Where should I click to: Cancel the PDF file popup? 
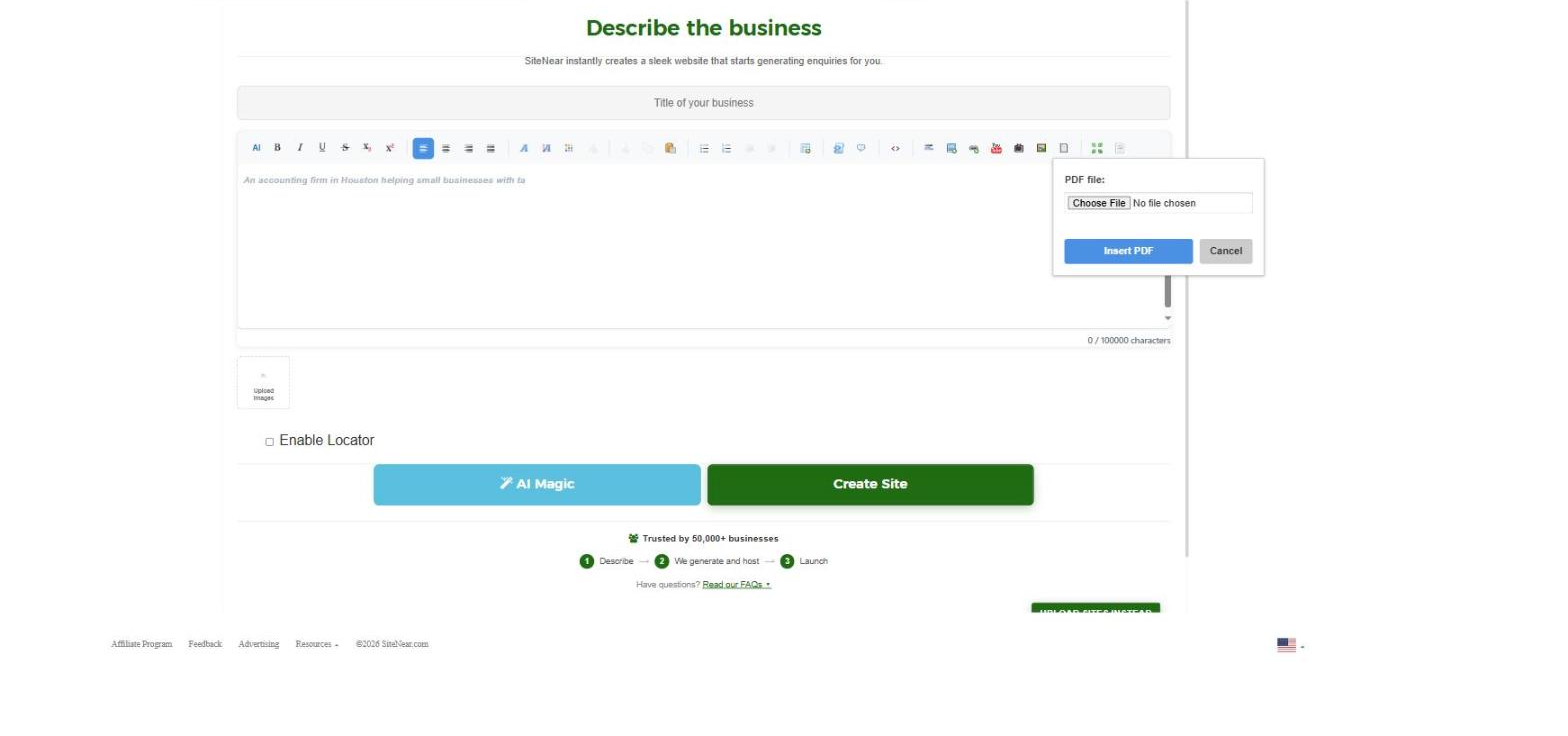coord(1226,251)
